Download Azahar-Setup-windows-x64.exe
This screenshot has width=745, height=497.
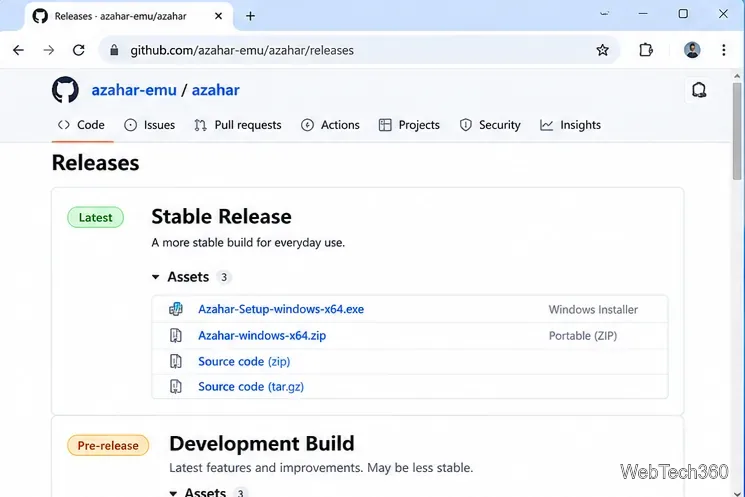tap(281, 309)
